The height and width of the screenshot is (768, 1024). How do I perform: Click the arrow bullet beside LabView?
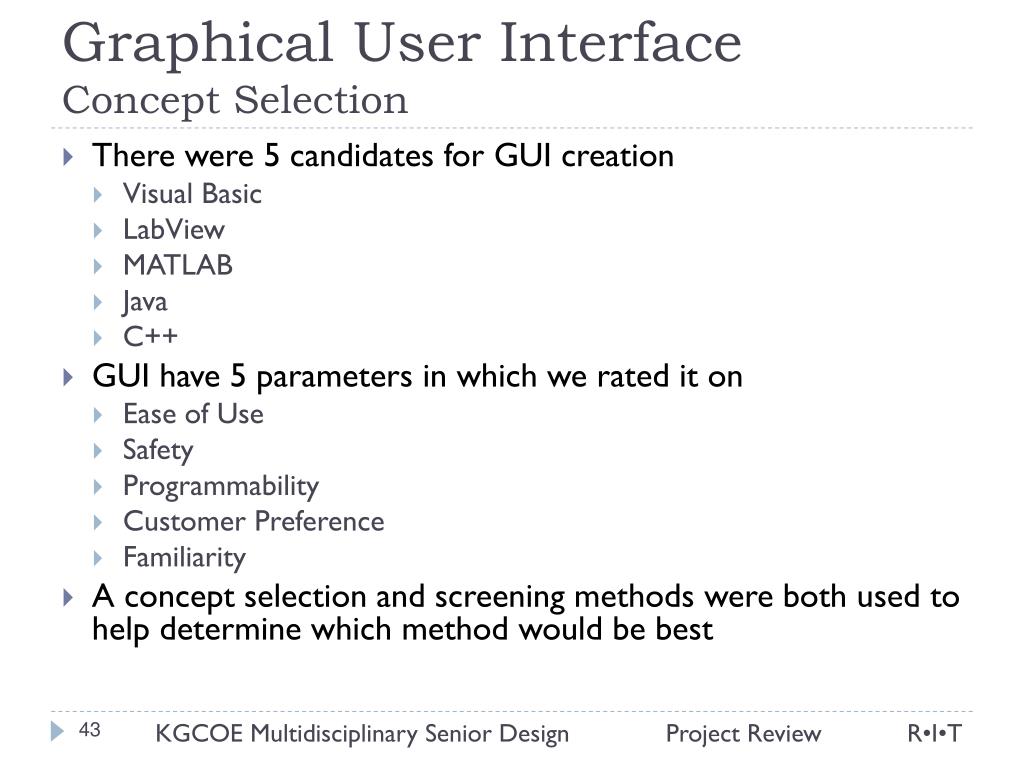99,230
